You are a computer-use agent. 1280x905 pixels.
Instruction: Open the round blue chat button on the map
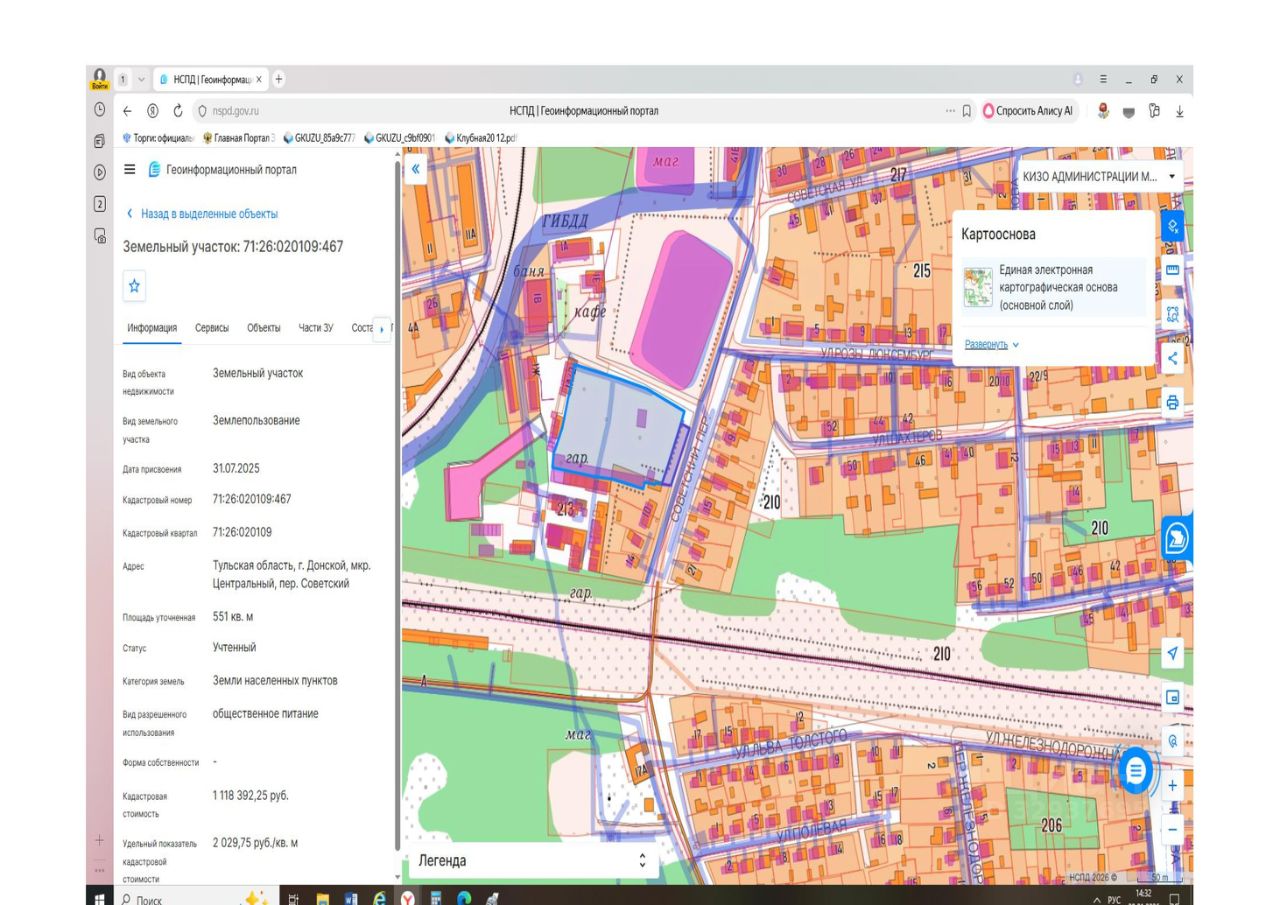[x=1136, y=771]
